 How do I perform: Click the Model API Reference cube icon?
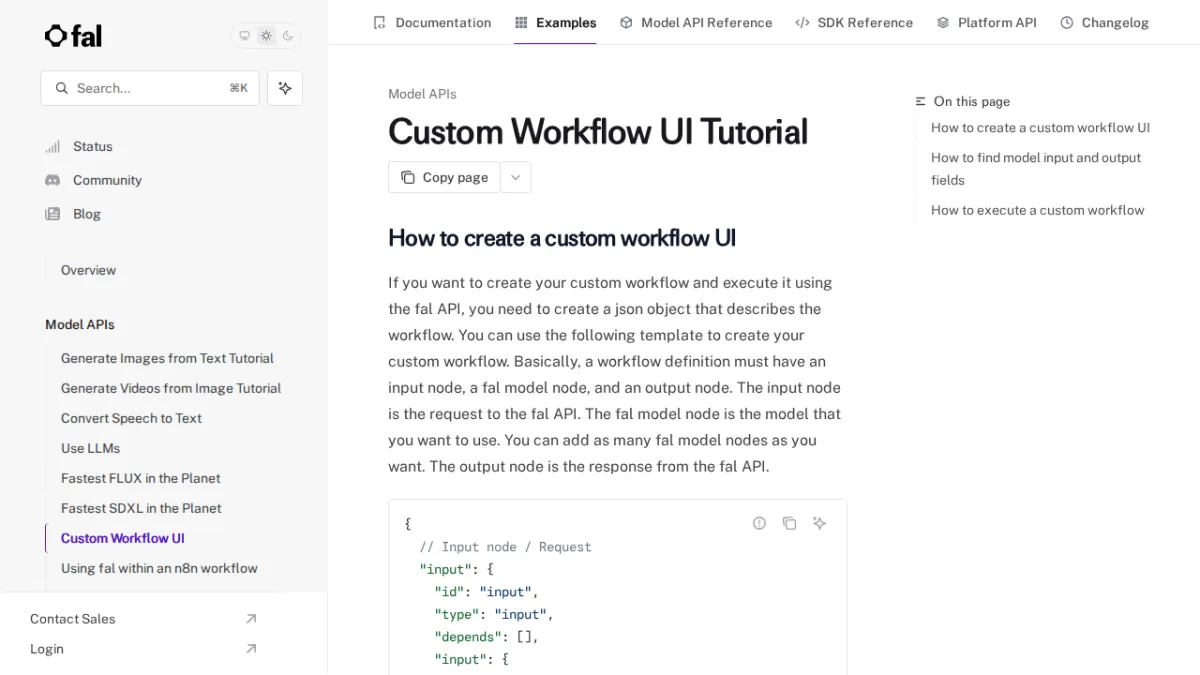click(626, 22)
